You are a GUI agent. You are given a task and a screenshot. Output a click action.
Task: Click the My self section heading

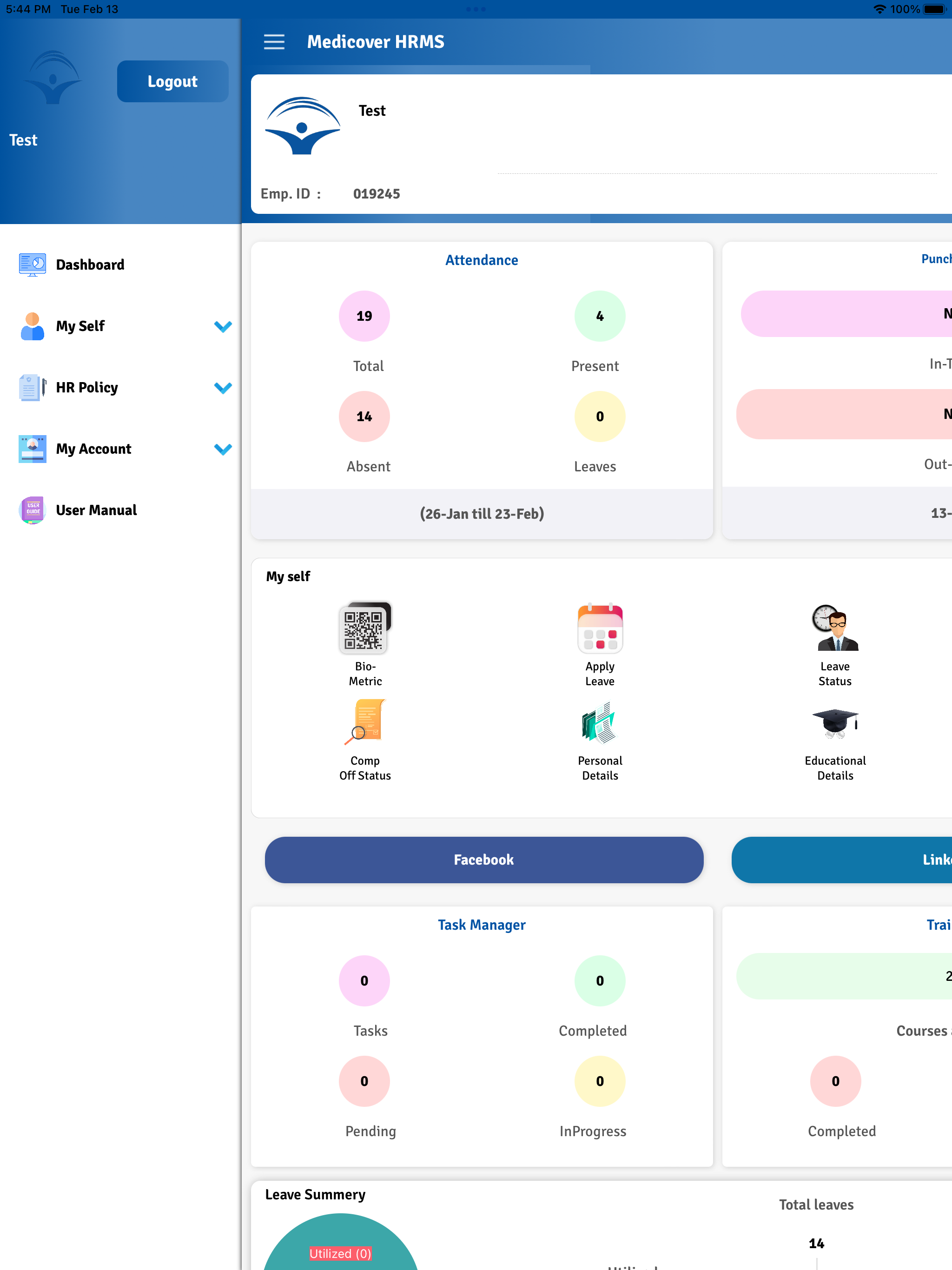[x=288, y=576]
